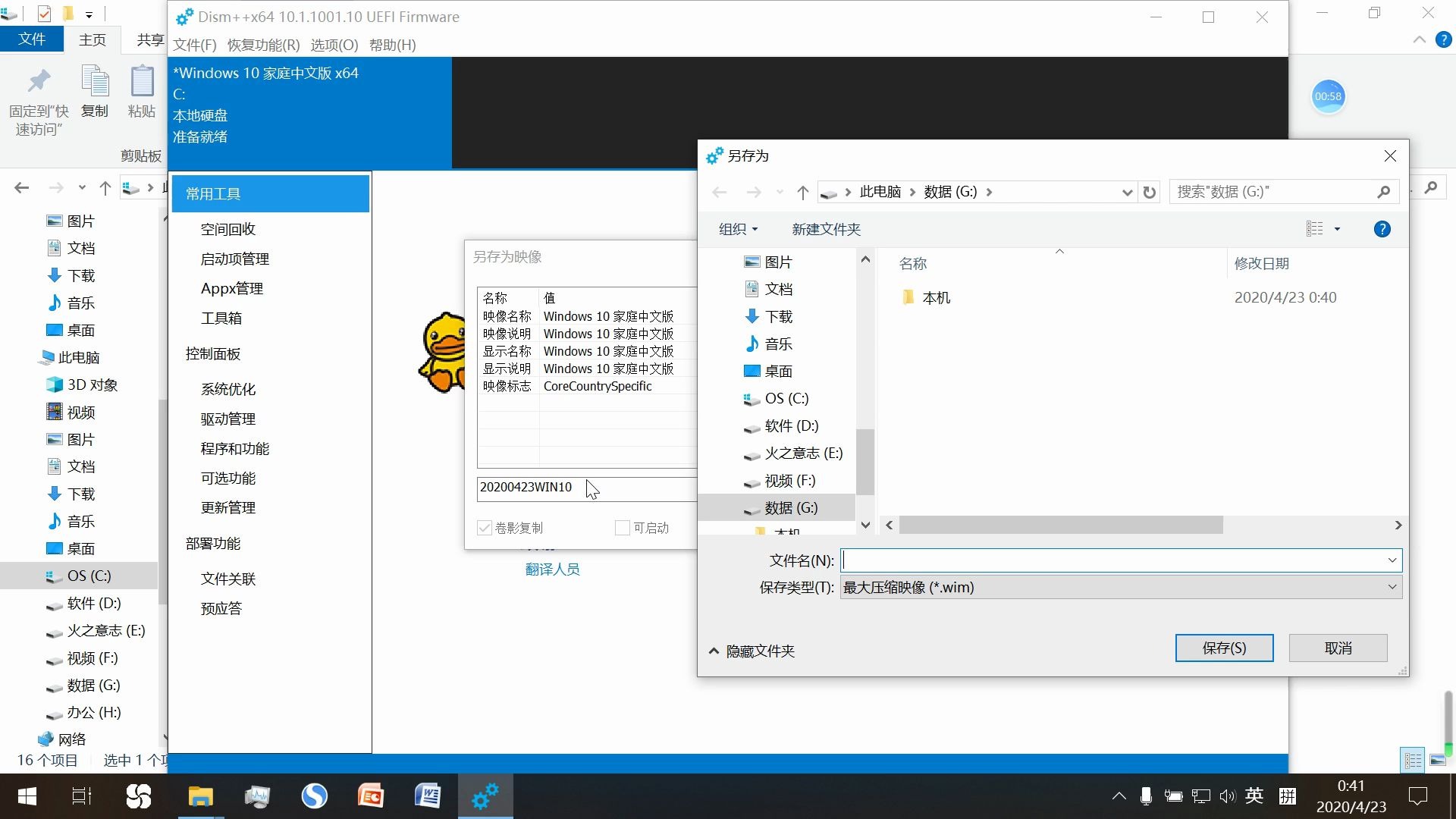1456x819 pixels.
Task: Click 新建文件夹 button
Action: [x=826, y=229]
